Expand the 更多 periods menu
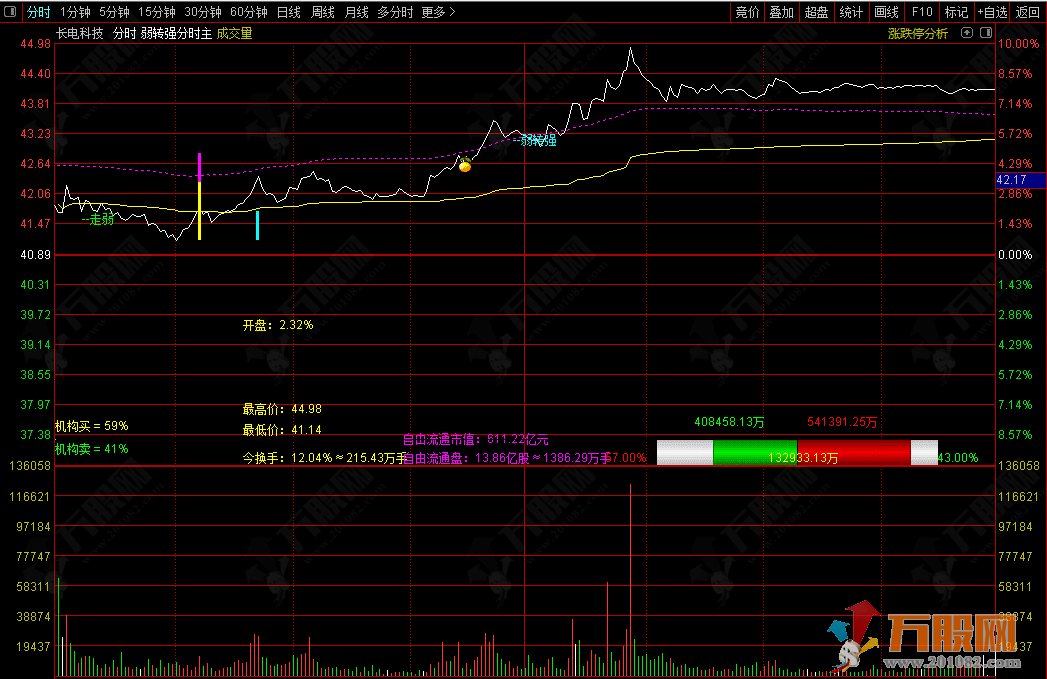Image resolution: width=1047 pixels, height=679 pixels. pos(437,12)
